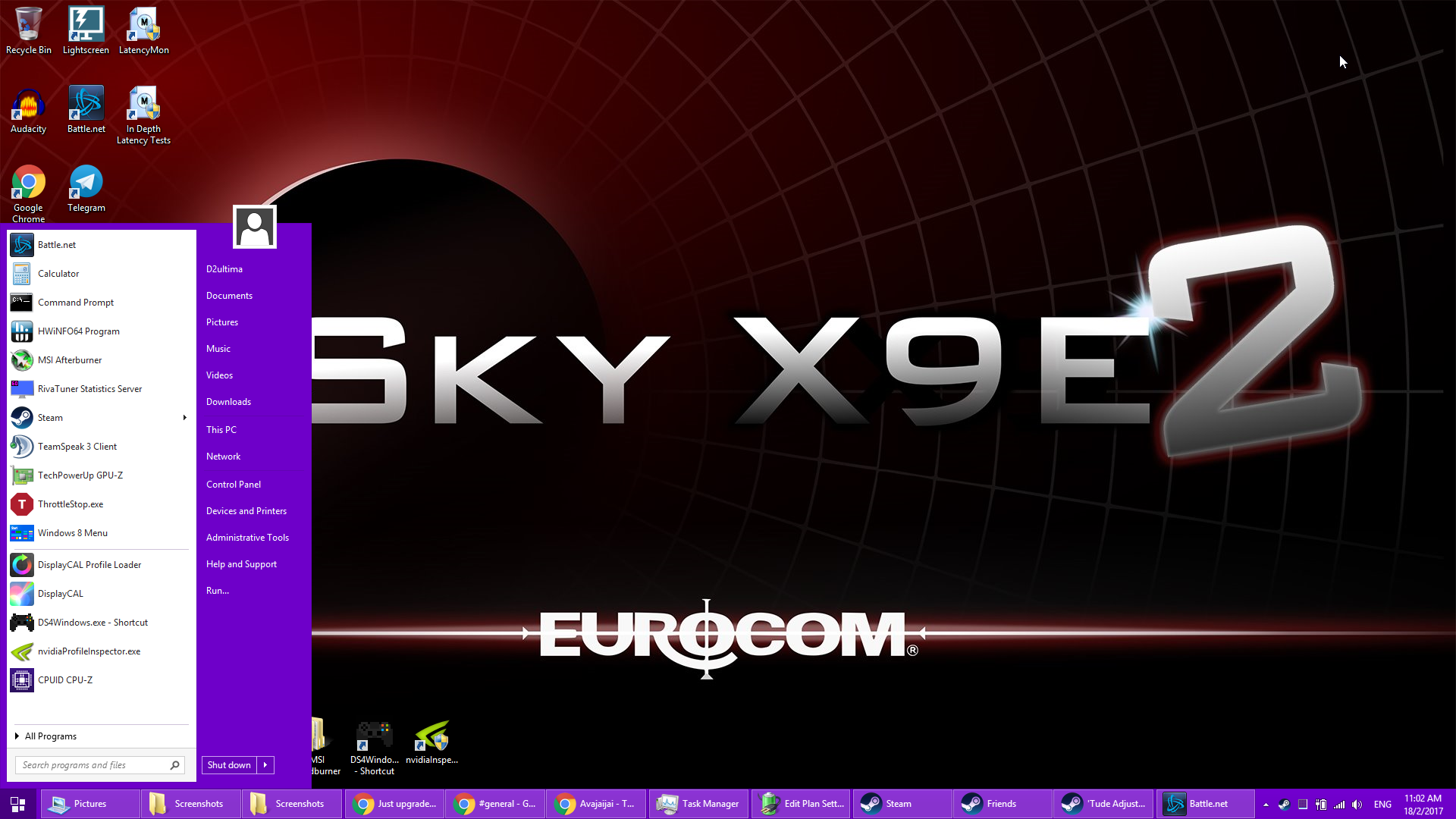The height and width of the screenshot is (819, 1456).
Task: Launch Command Prompt from start menu
Action: pos(102,303)
